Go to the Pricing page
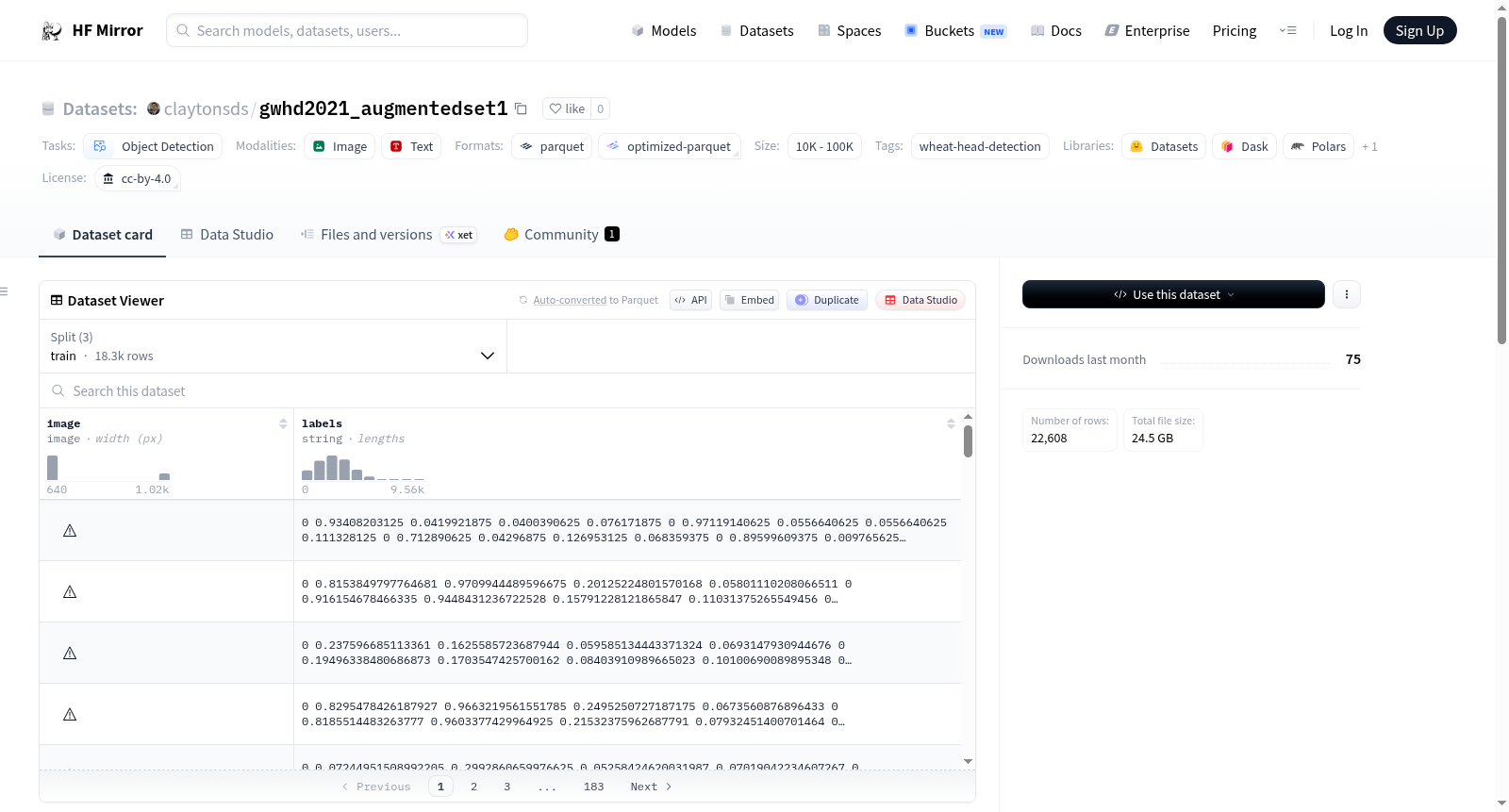This screenshot has height=812, width=1509. tap(1235, 31)
